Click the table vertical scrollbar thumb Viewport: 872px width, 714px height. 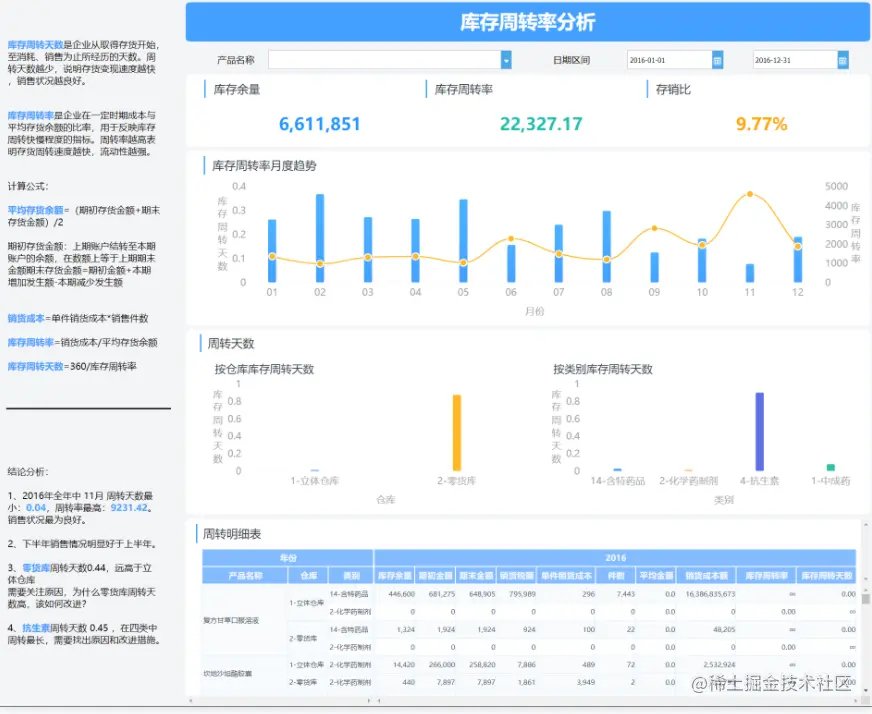[x=865, y=598]
